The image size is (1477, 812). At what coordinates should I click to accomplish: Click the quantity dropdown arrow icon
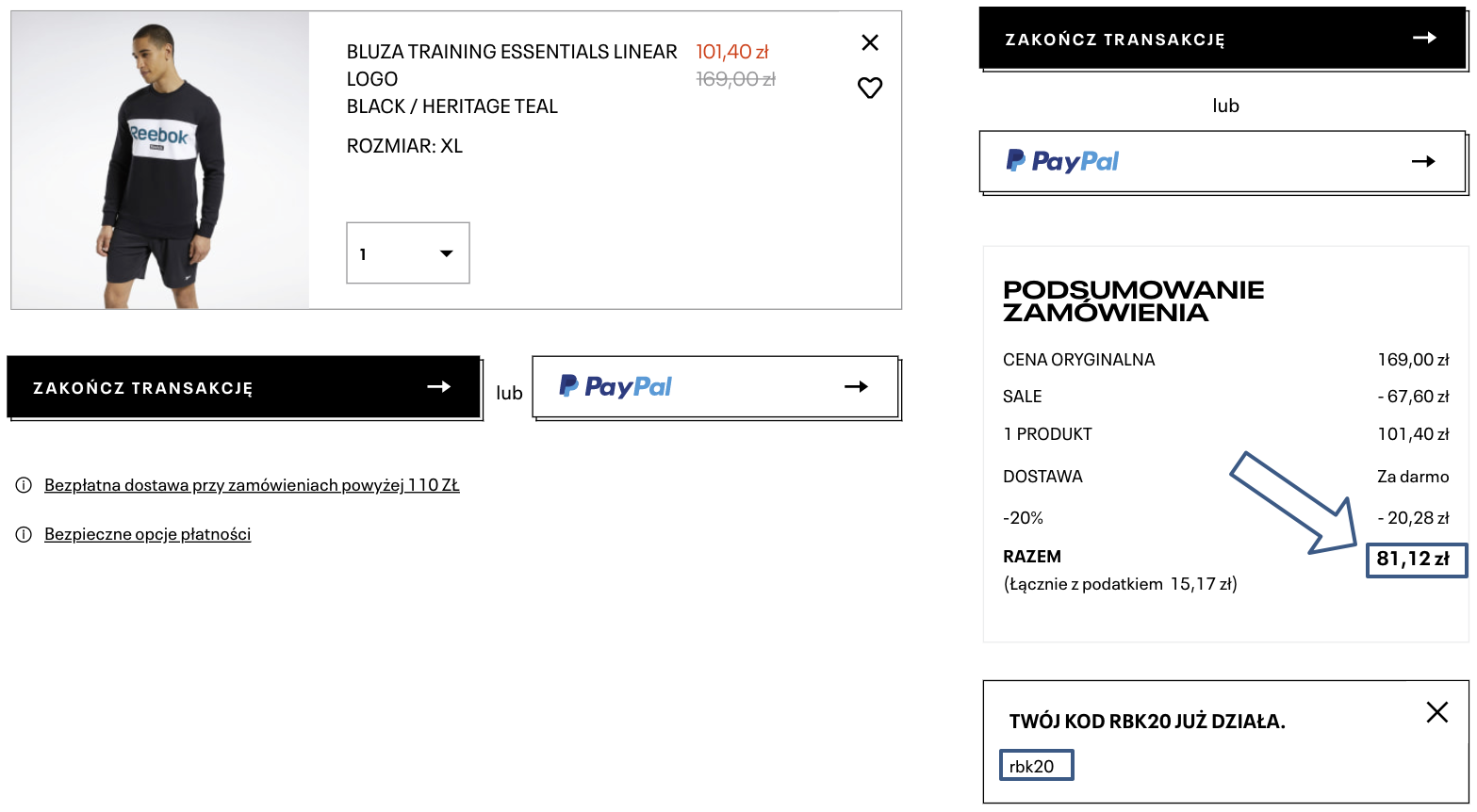click(447, 253)
